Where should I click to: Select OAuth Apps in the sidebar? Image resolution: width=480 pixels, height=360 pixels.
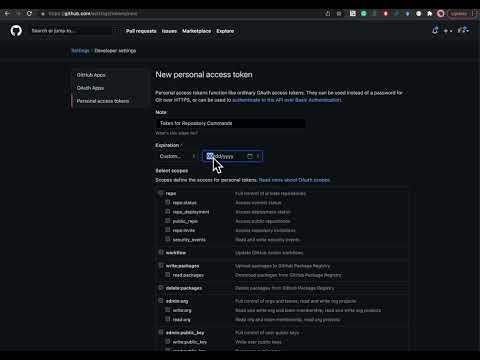90,88
